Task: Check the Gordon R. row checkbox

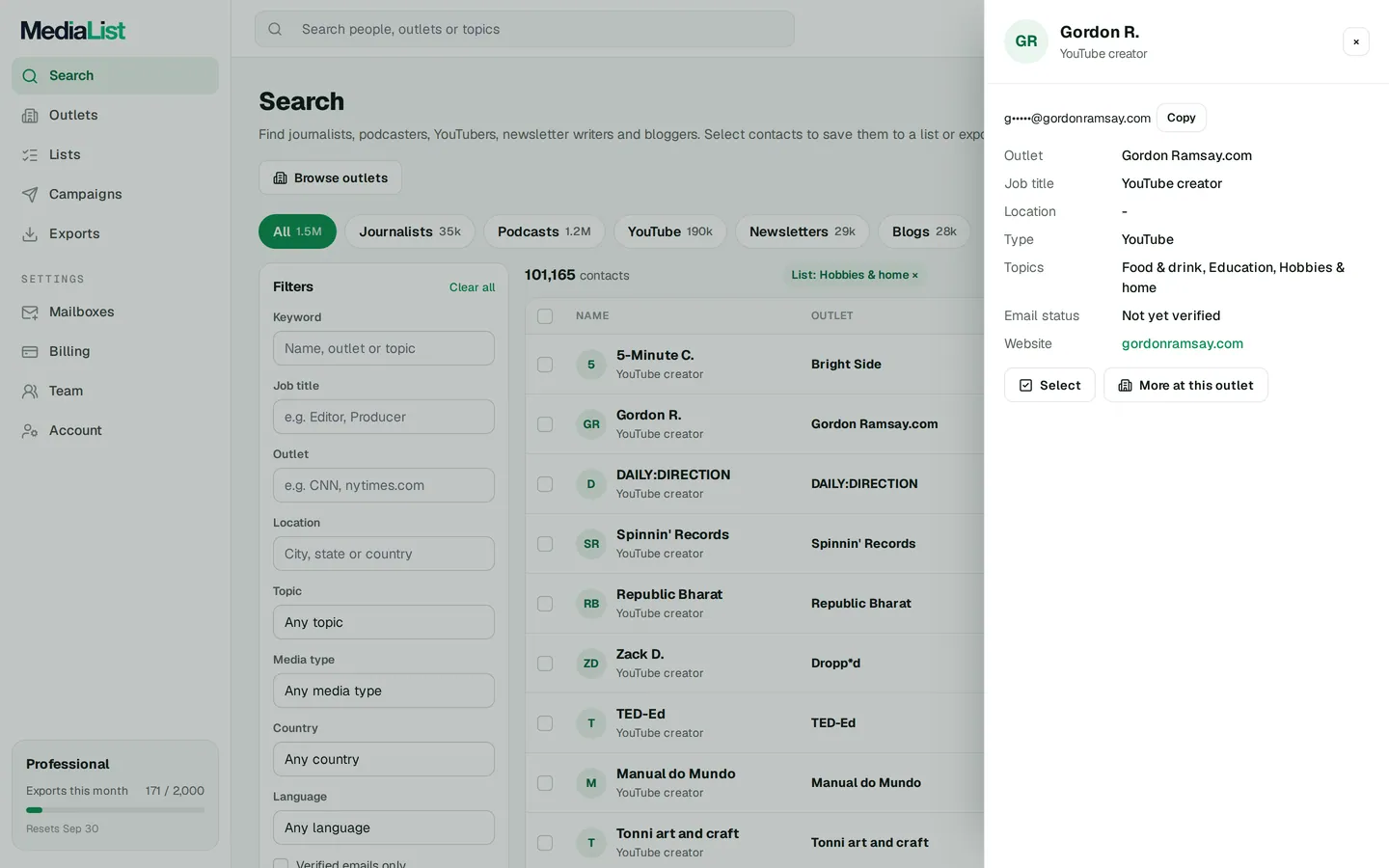Action: [x=545, y=424]
